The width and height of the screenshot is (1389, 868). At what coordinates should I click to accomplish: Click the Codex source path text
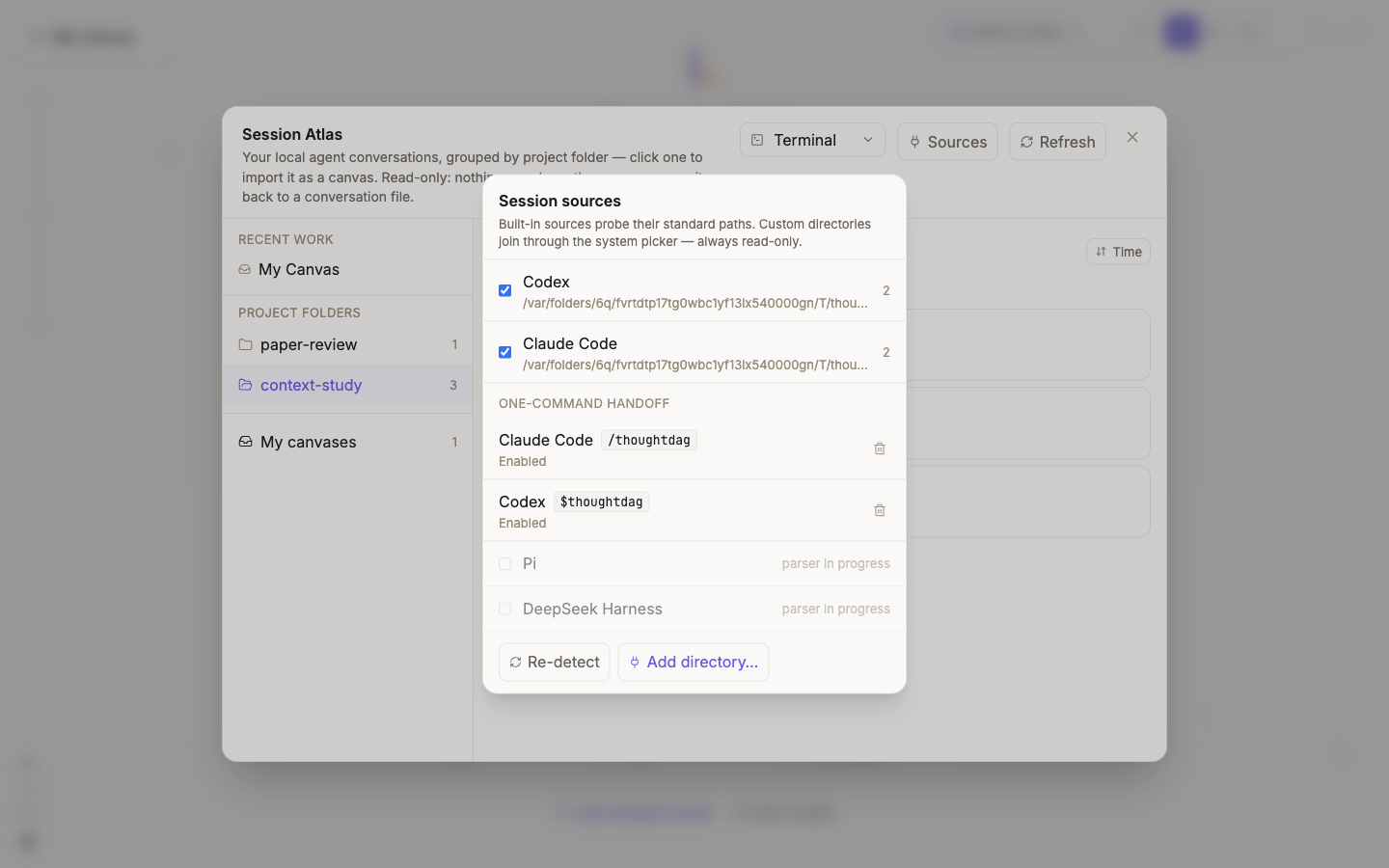tap(695, 303)
